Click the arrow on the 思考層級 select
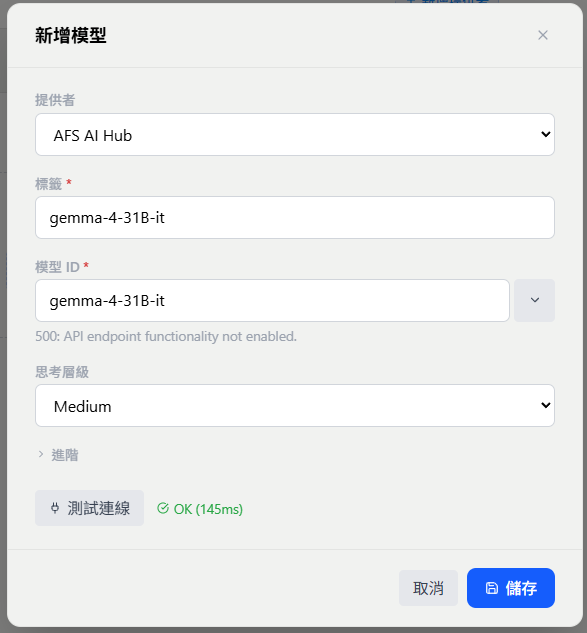This screenshot has height=633, width=587. [x=545, y=405]
